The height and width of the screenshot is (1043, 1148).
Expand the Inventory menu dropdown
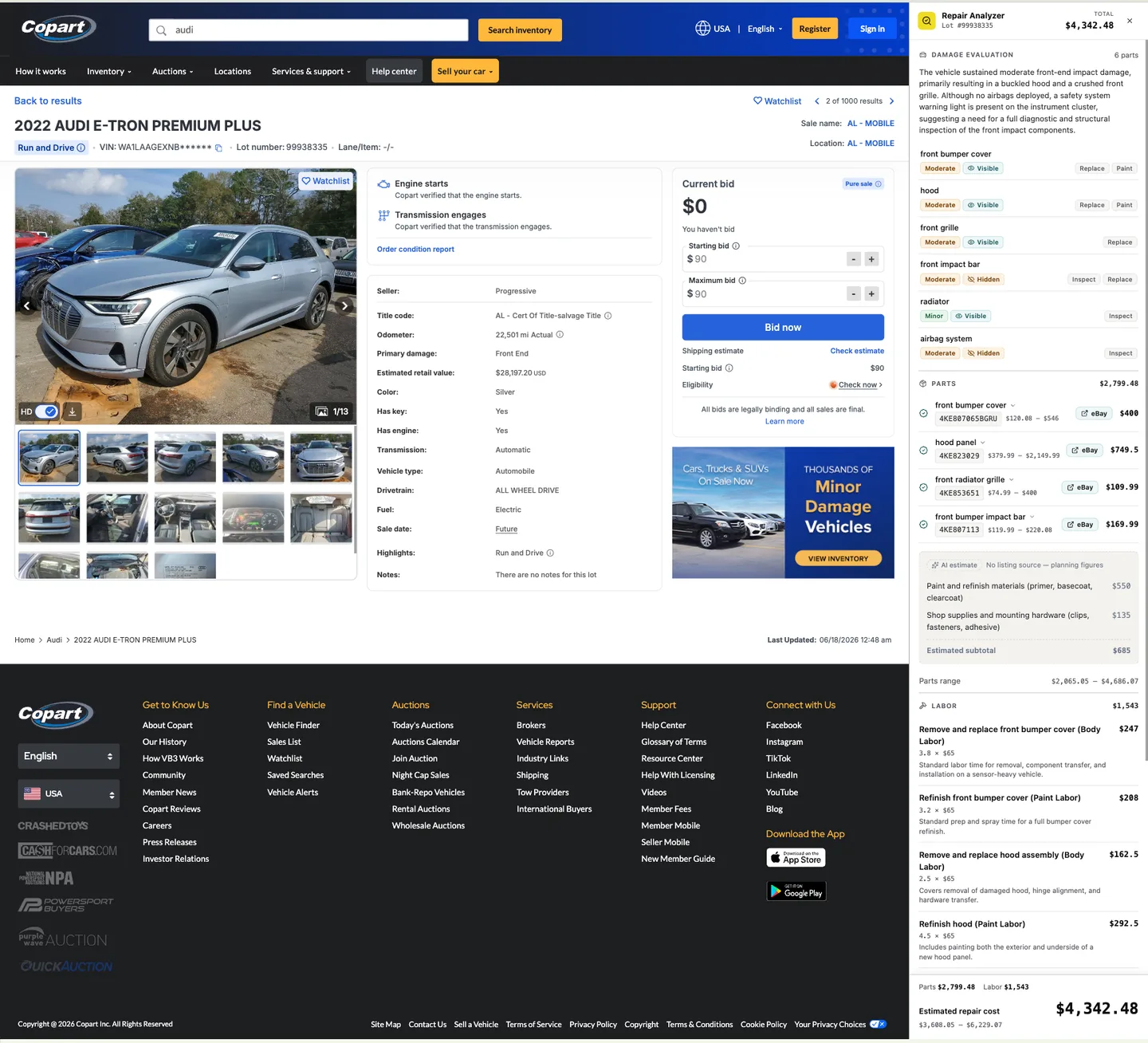(x=109, y=72)
